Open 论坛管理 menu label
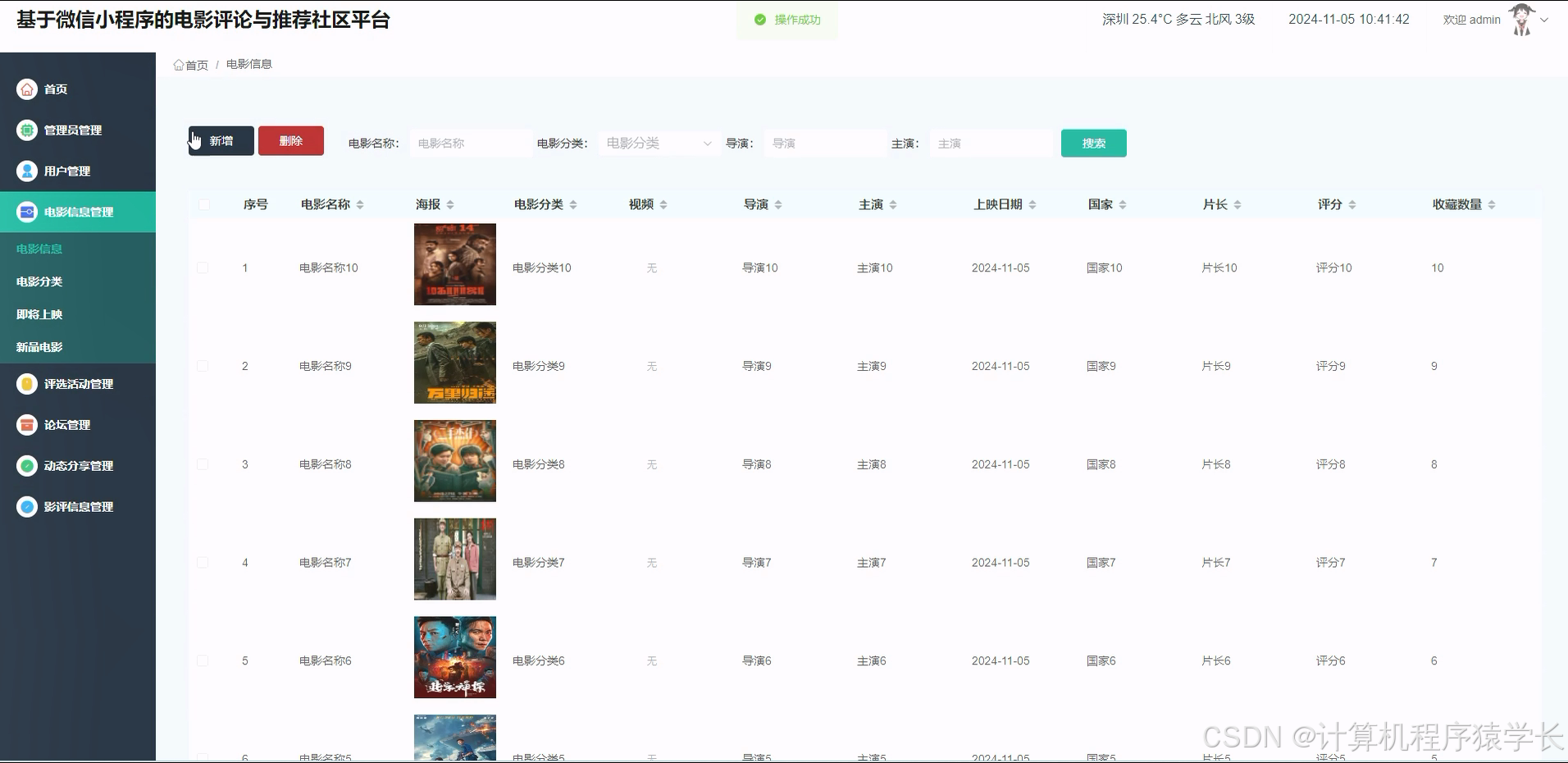This screenshot has height=763, width=1568. [x=67, y=424]
